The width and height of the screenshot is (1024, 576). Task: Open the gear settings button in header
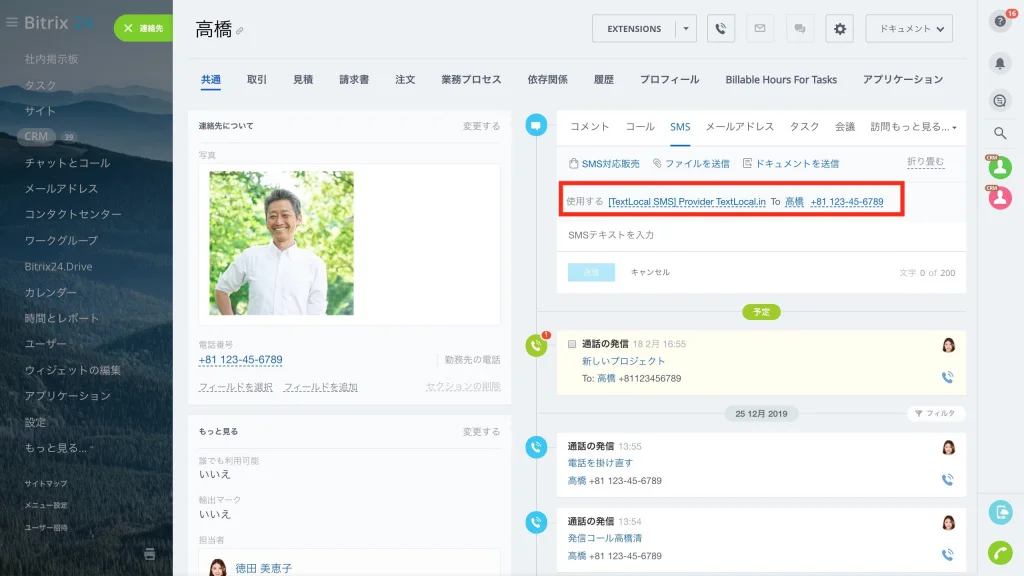point(840,29)
